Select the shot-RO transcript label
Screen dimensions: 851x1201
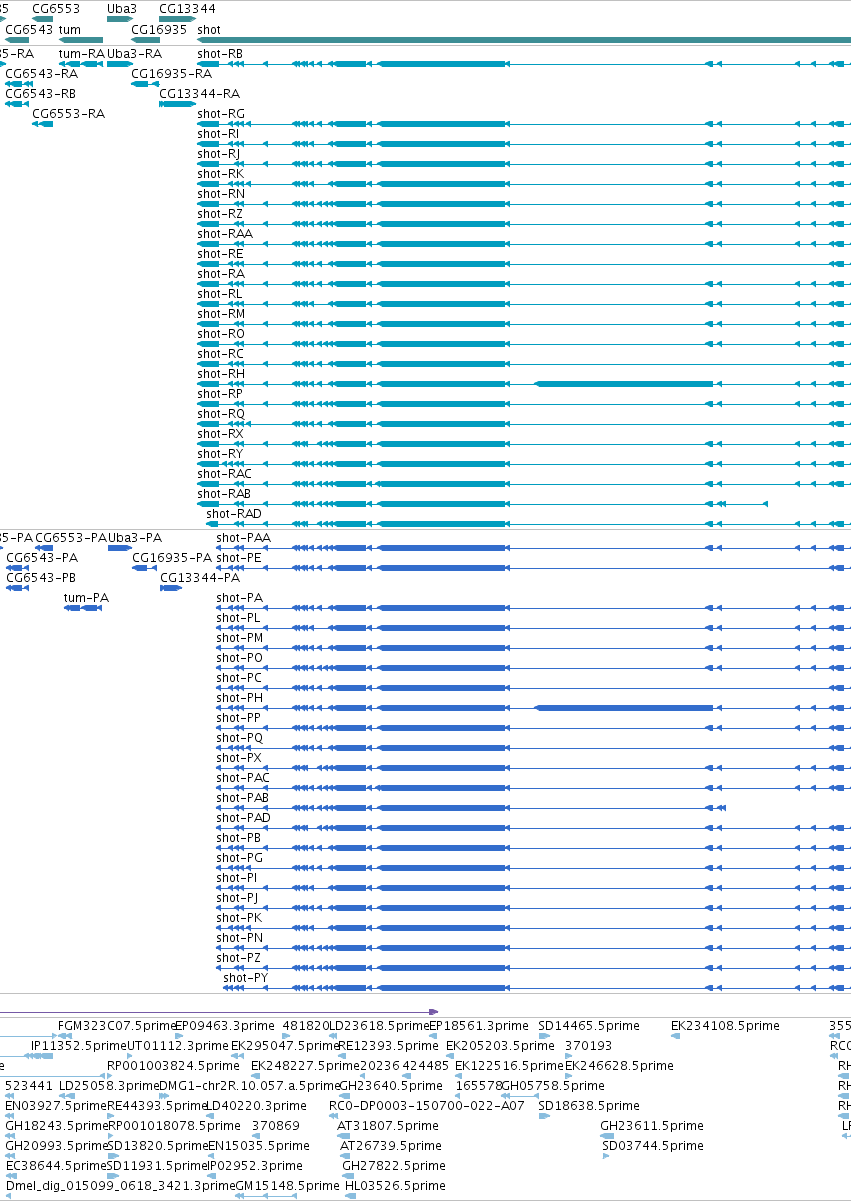point(221,333)
